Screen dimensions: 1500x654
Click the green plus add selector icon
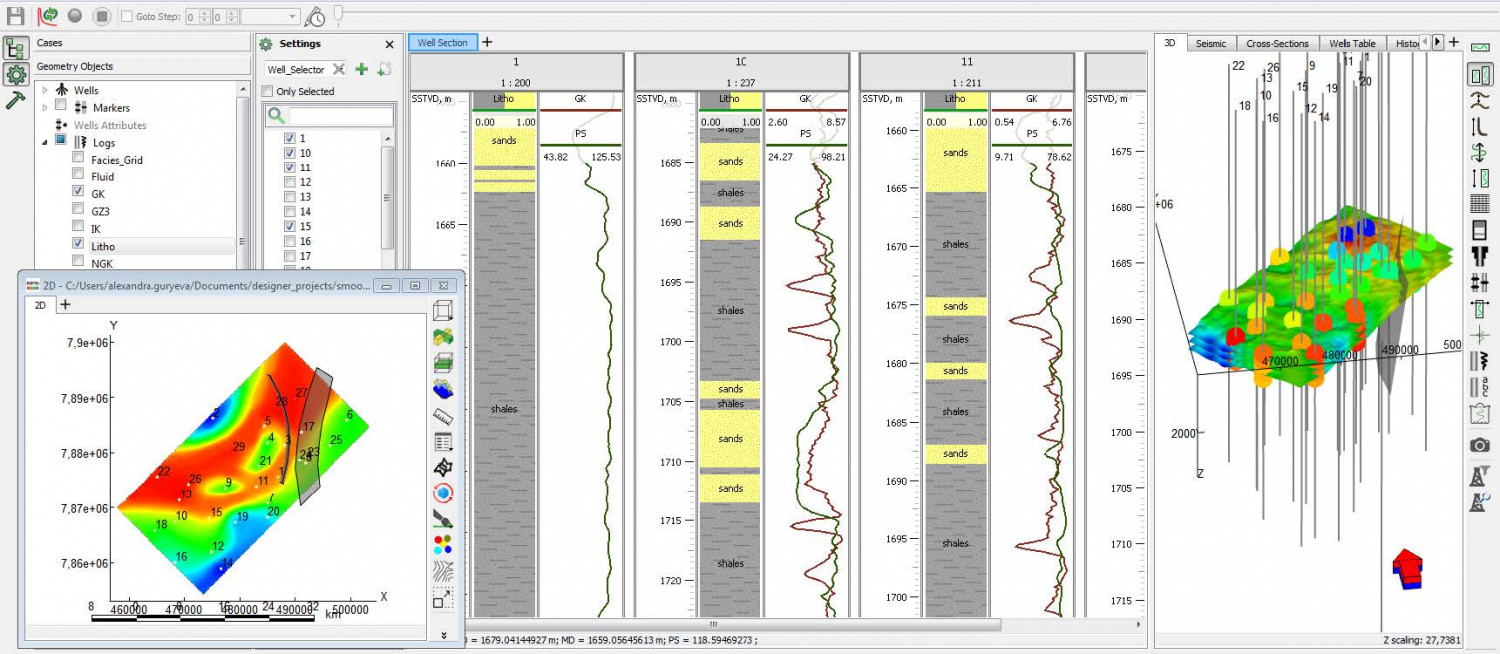[362, 69]
